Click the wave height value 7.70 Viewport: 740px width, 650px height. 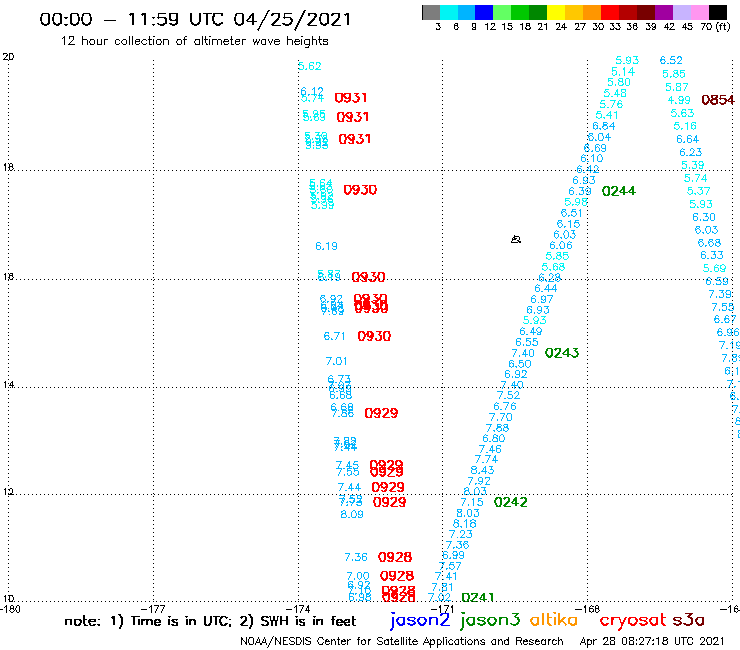[x=500, y=417]
